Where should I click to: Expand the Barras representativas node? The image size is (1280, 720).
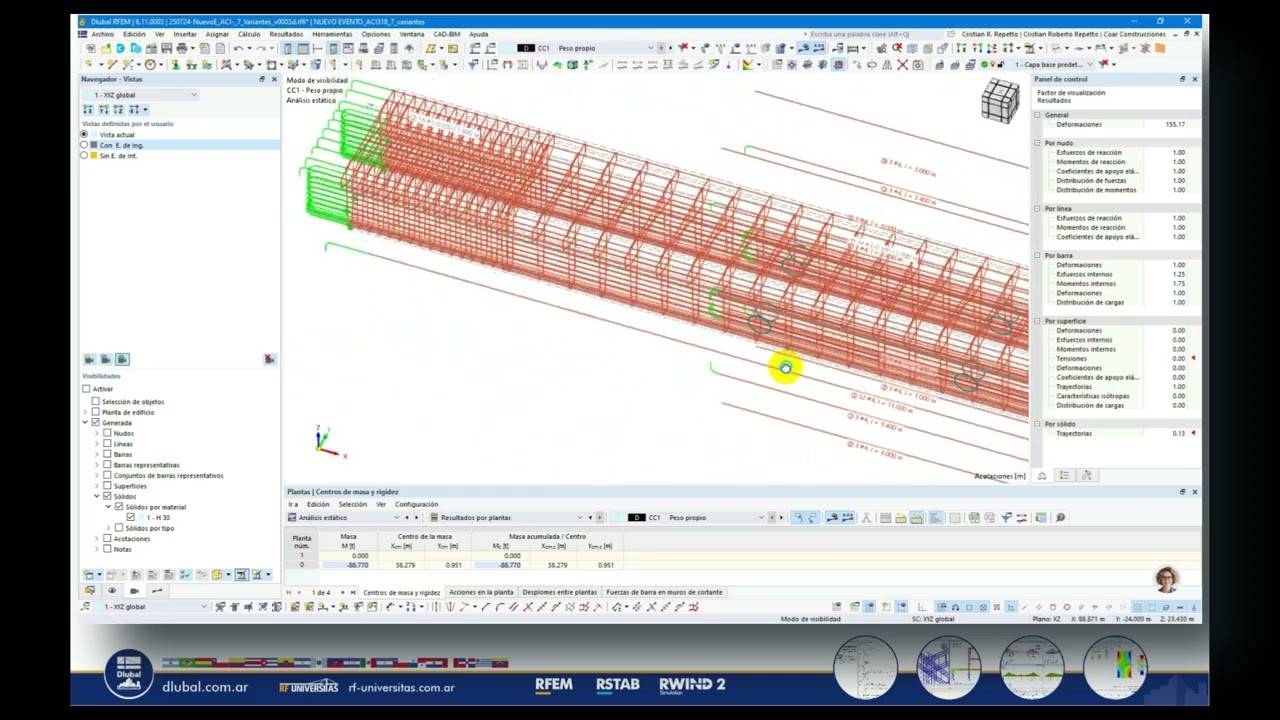point(97,465)
